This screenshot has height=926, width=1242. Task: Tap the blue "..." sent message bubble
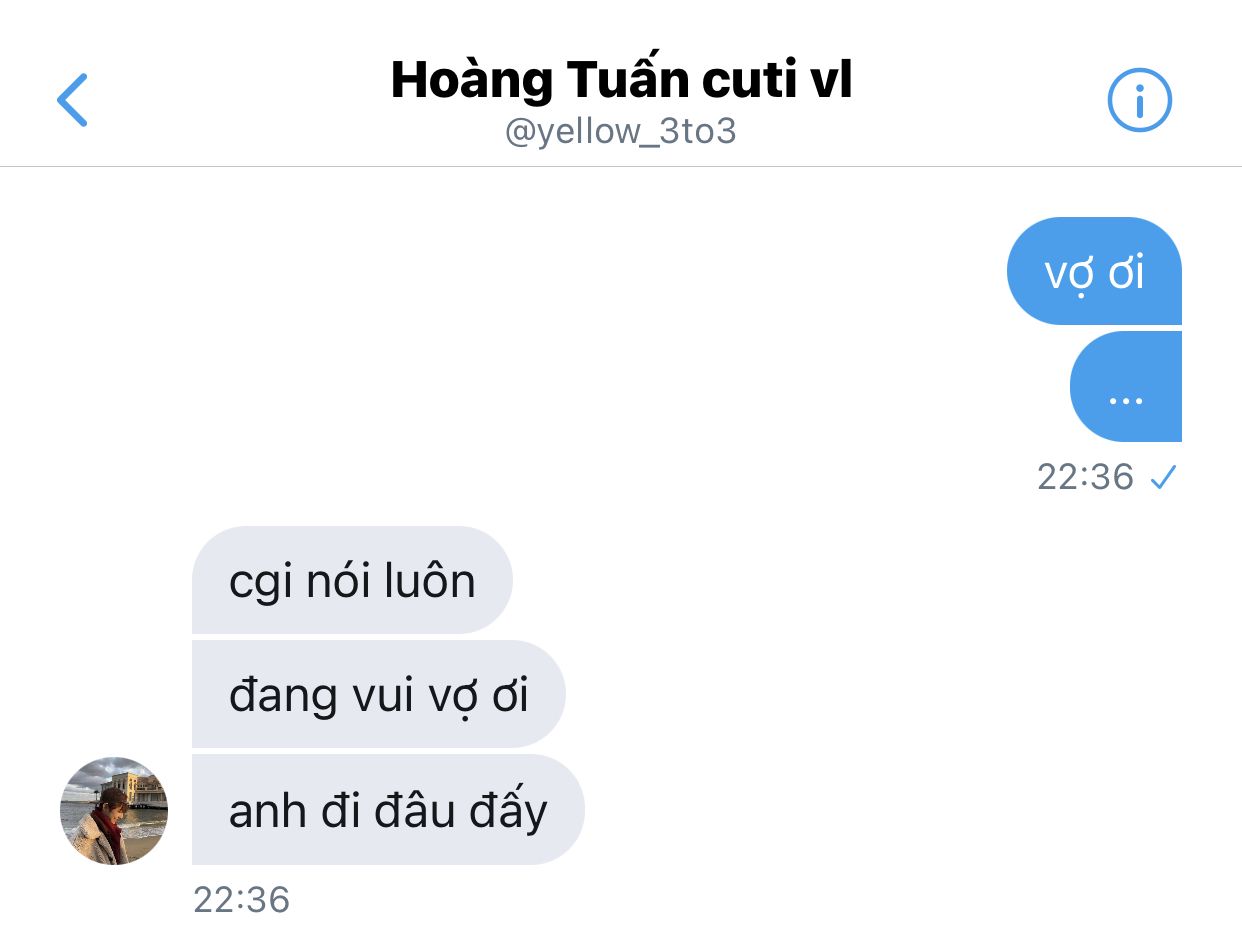click(x=1126, y=387)
